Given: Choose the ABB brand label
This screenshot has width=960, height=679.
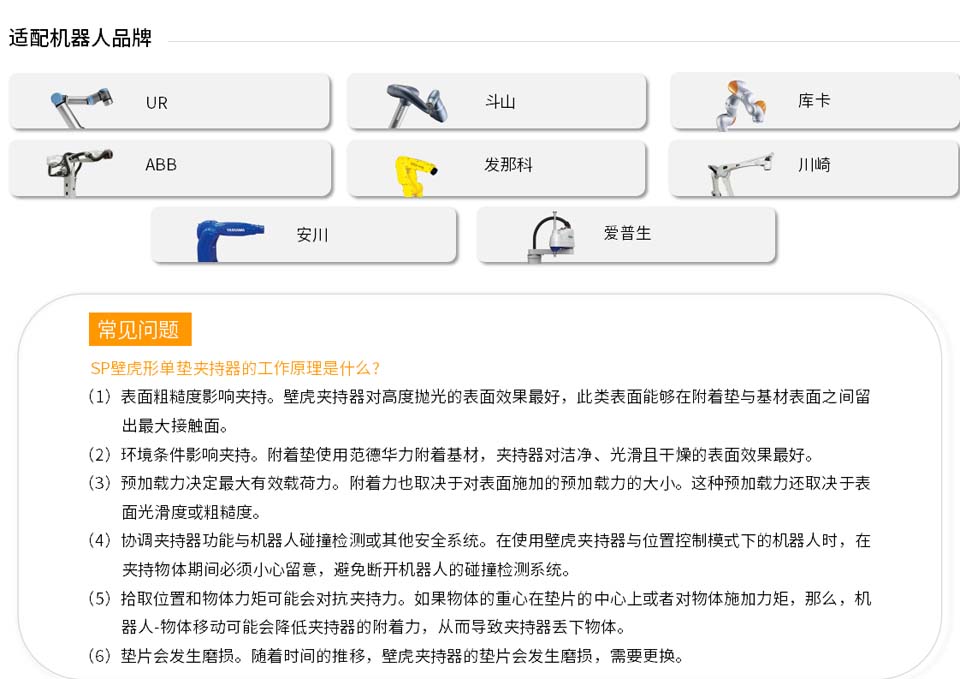Looking at the screenshot, I should 161,165.
